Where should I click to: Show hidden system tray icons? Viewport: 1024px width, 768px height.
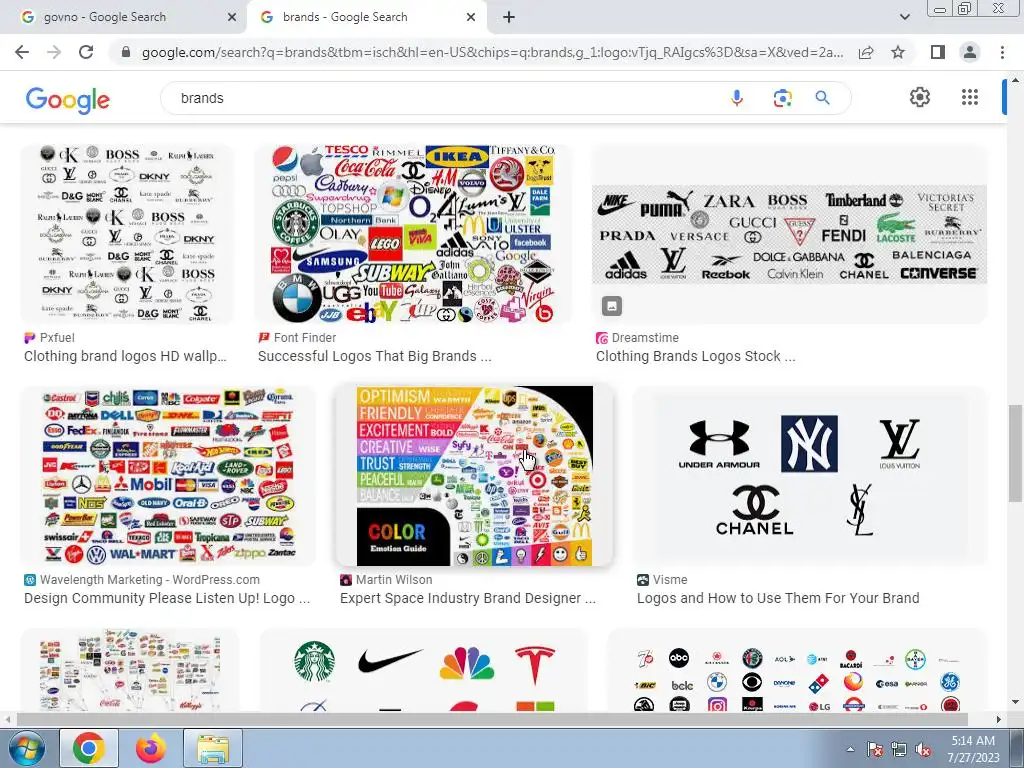[x=850, y=749]
